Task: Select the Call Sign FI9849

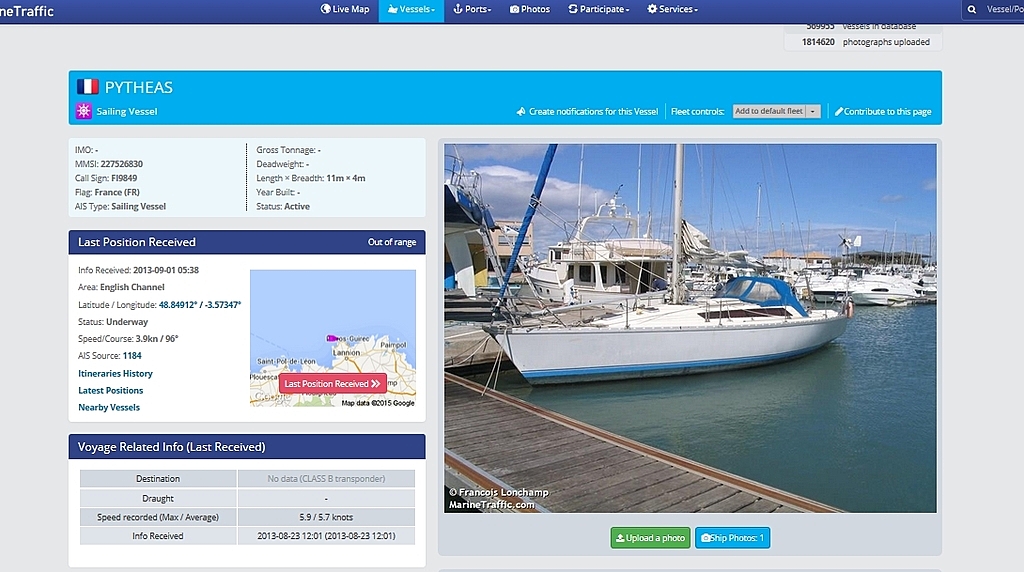Action: point(124,178)
